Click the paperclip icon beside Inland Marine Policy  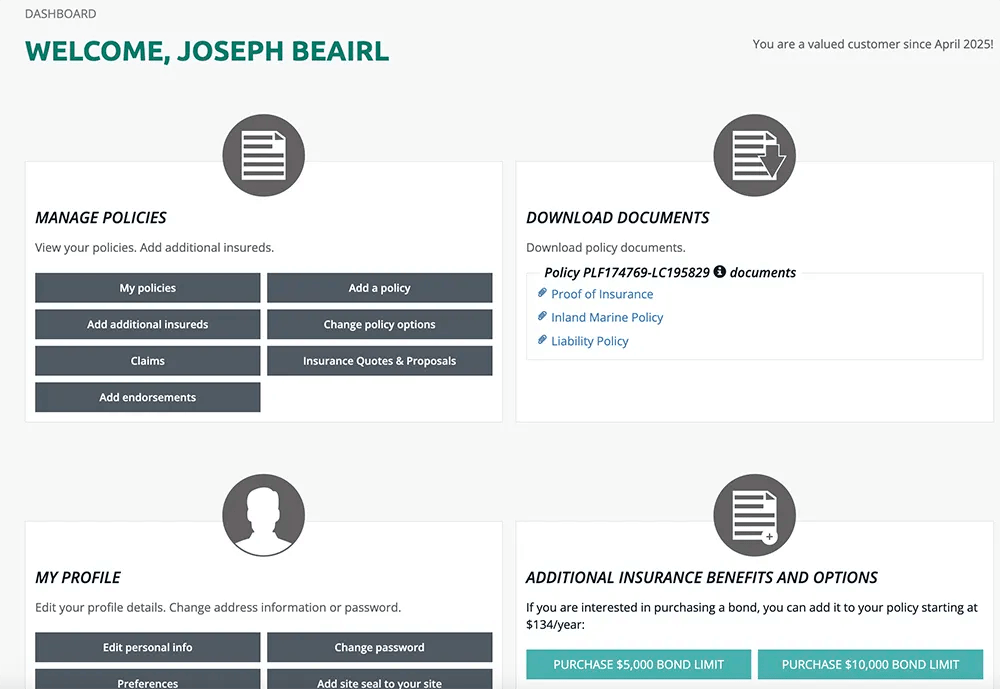543,317
